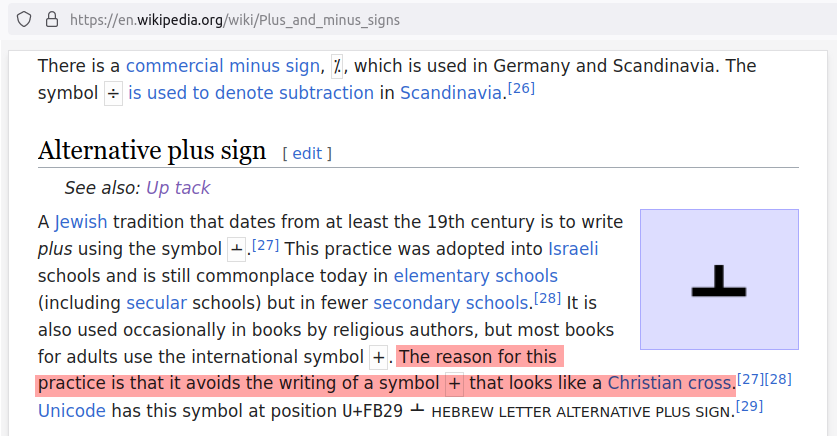Click citation reference 29
The image size is (837, 436).
click(x=749, y=406)
